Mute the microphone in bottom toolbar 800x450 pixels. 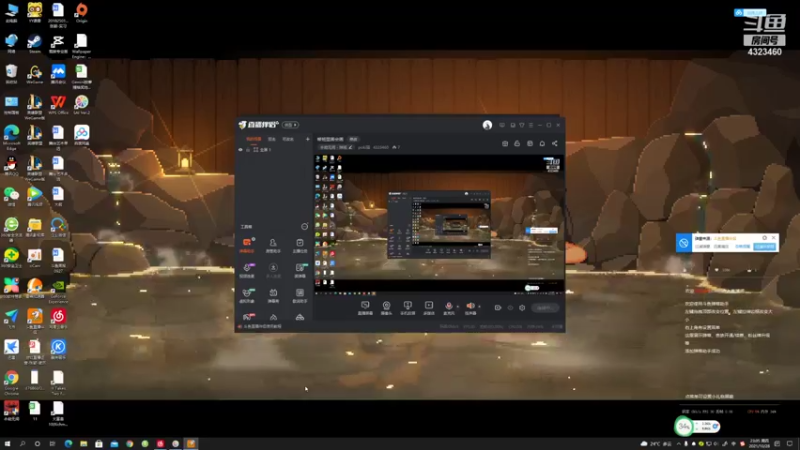(x=449, y=308)
